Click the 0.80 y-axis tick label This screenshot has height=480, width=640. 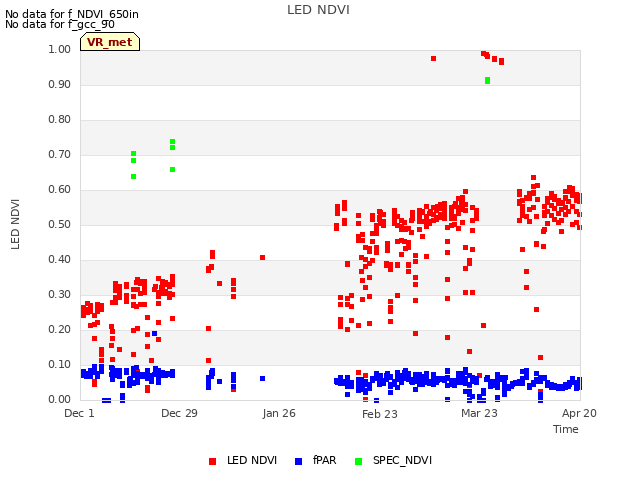[59, 120]
